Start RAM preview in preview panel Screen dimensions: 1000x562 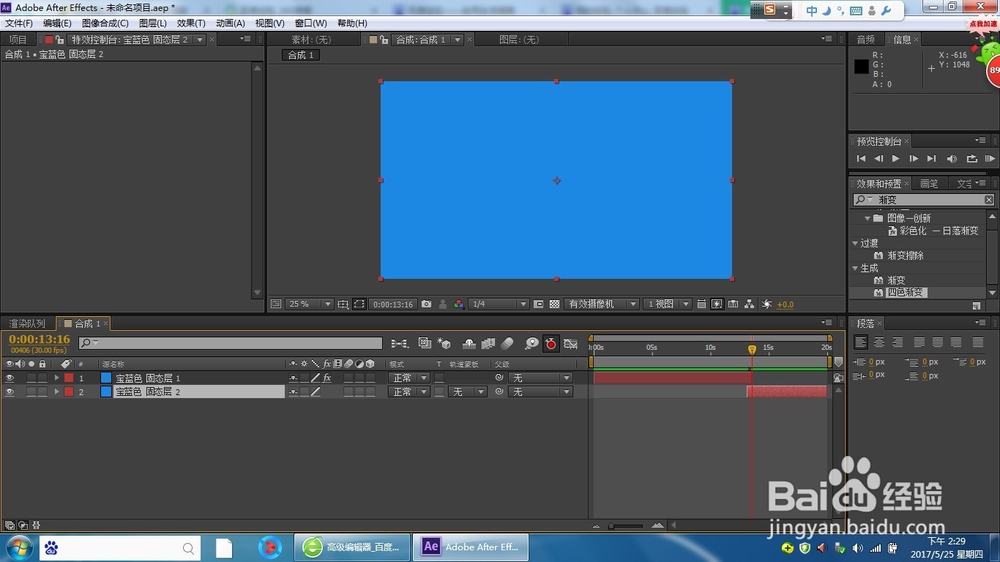click(x=989, y=158)
